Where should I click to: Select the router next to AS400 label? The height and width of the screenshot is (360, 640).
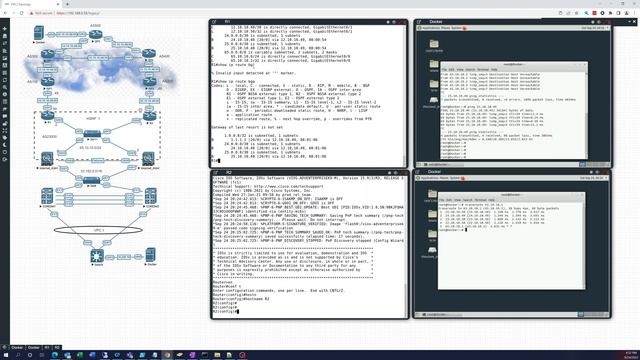(x=149, y=53)
